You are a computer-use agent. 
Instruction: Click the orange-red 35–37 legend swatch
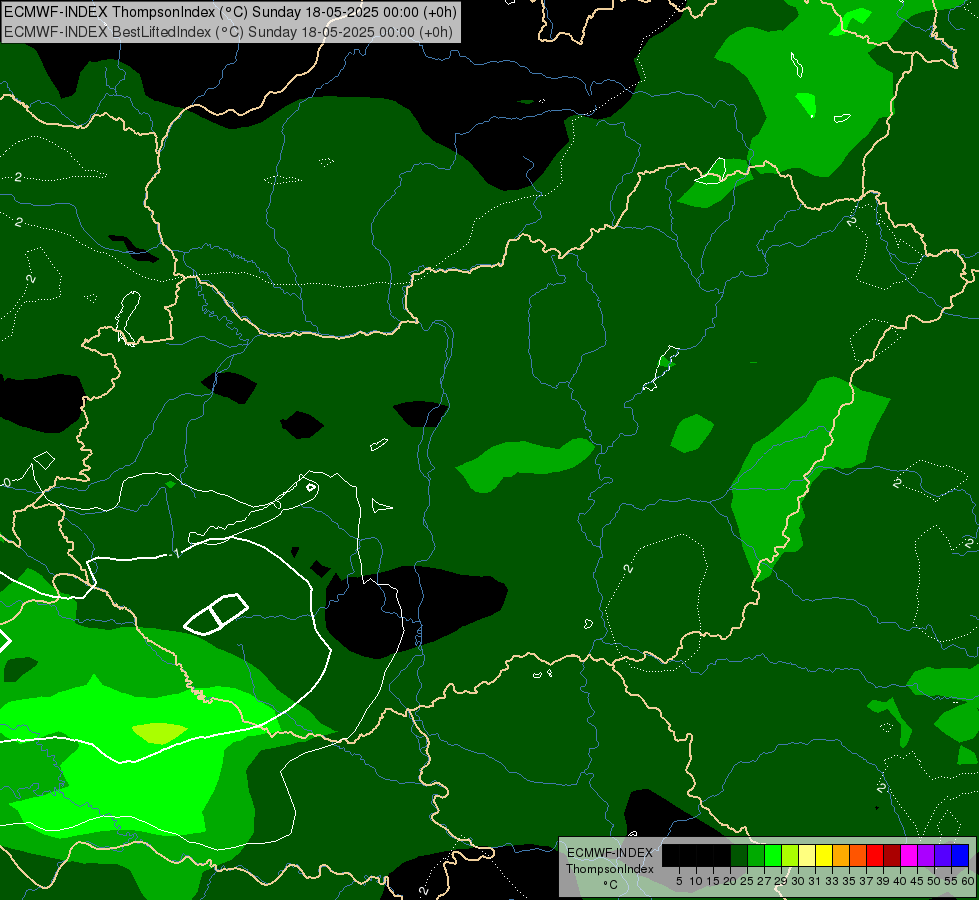tap(858, 855)
